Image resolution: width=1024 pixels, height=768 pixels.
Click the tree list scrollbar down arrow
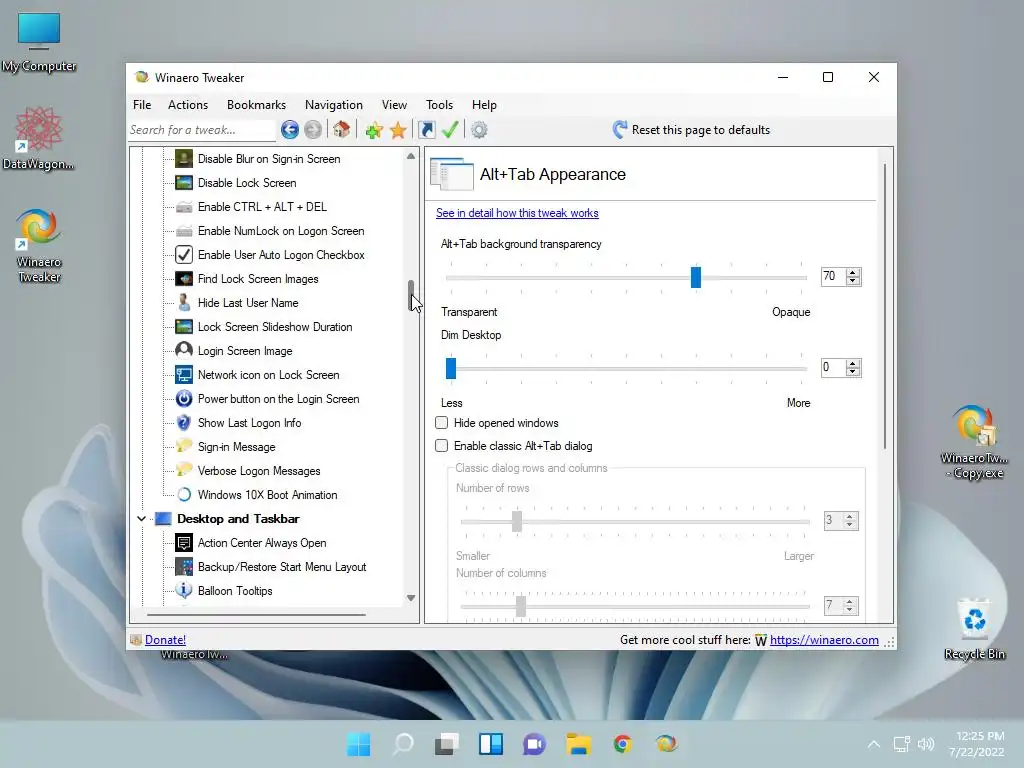coord(411,598)
